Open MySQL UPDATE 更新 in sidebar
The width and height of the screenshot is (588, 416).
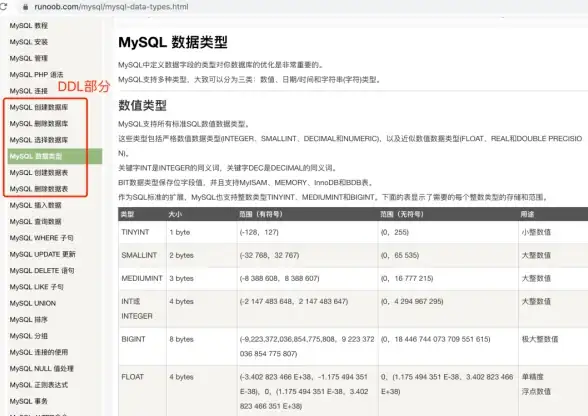click(42, 254)
